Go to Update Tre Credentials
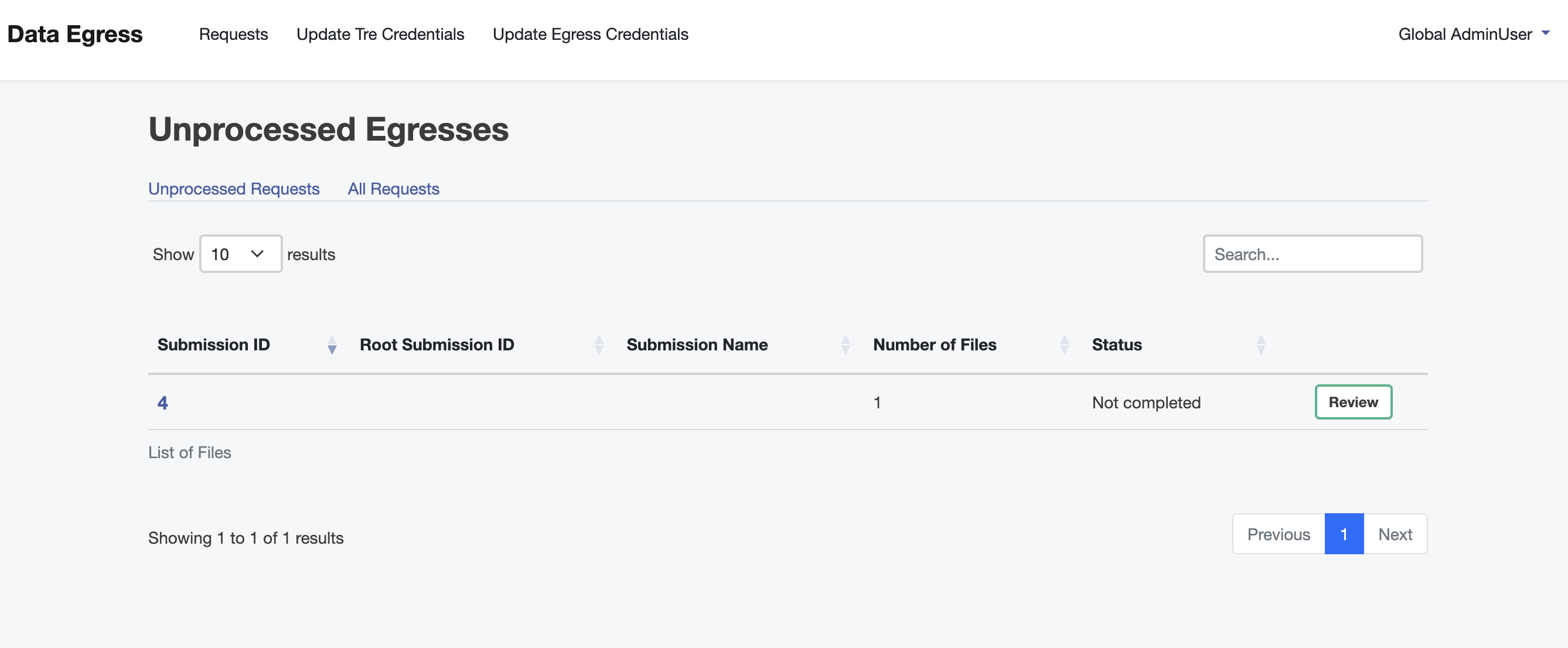1568x648 pixels. (x=380, y=34)
